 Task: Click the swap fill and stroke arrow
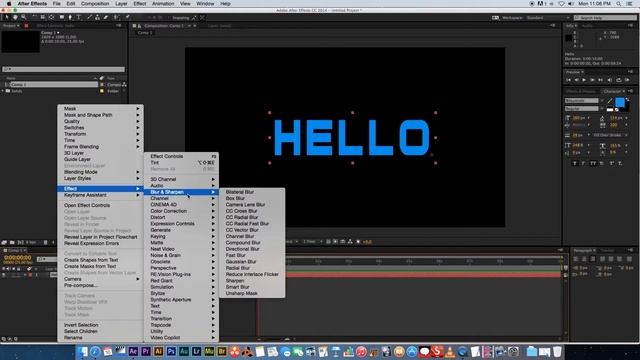point(627,99)
